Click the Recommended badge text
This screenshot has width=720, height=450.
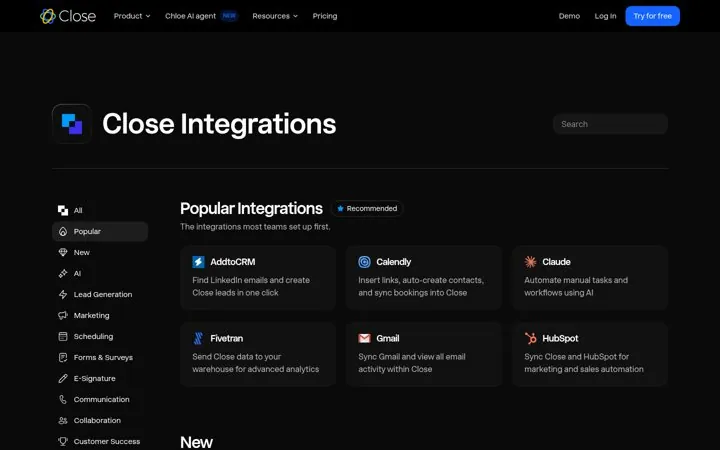pyautogui.click(x=372, y=208)
